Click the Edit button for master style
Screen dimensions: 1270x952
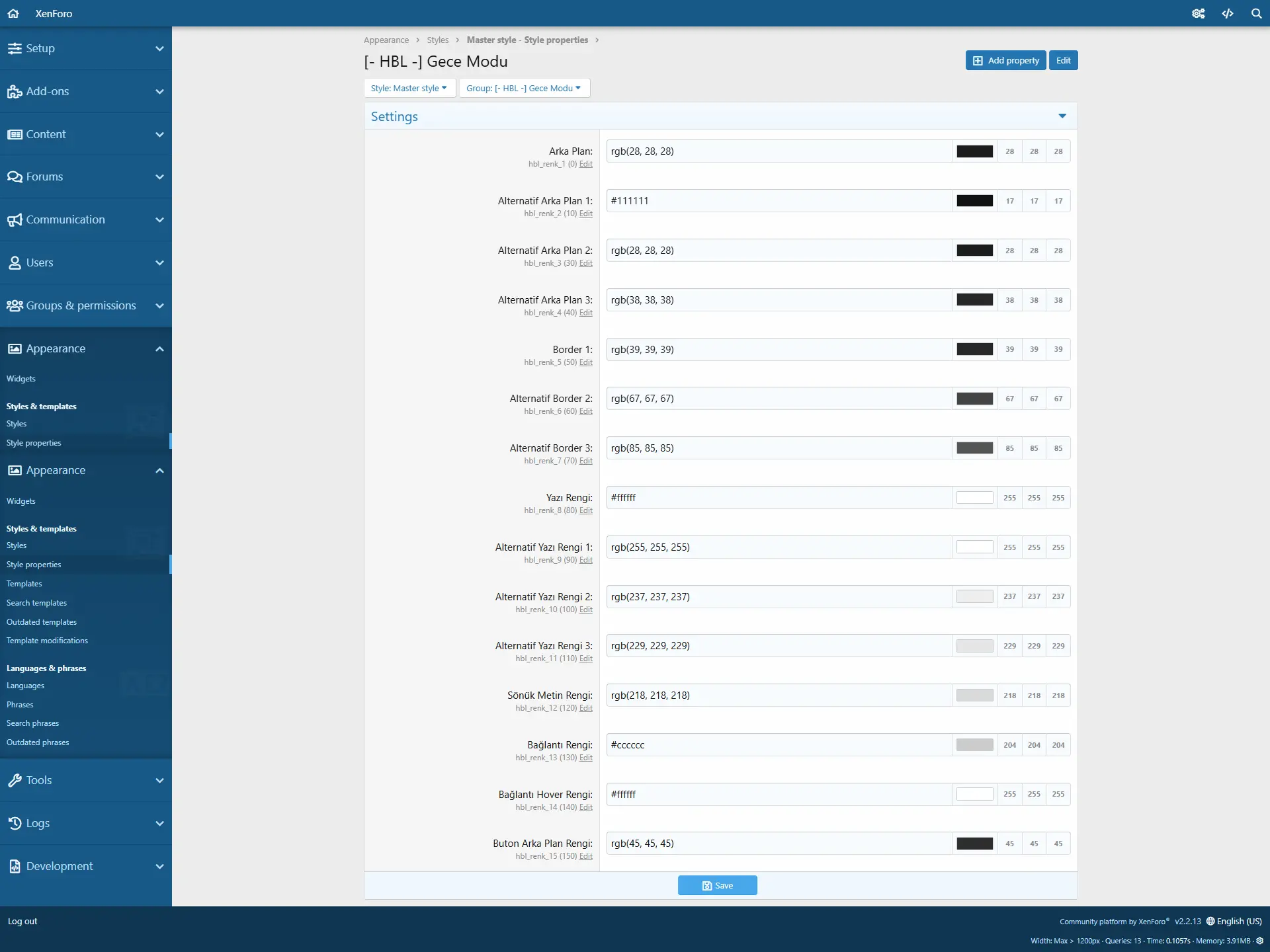click(1063, 60)
